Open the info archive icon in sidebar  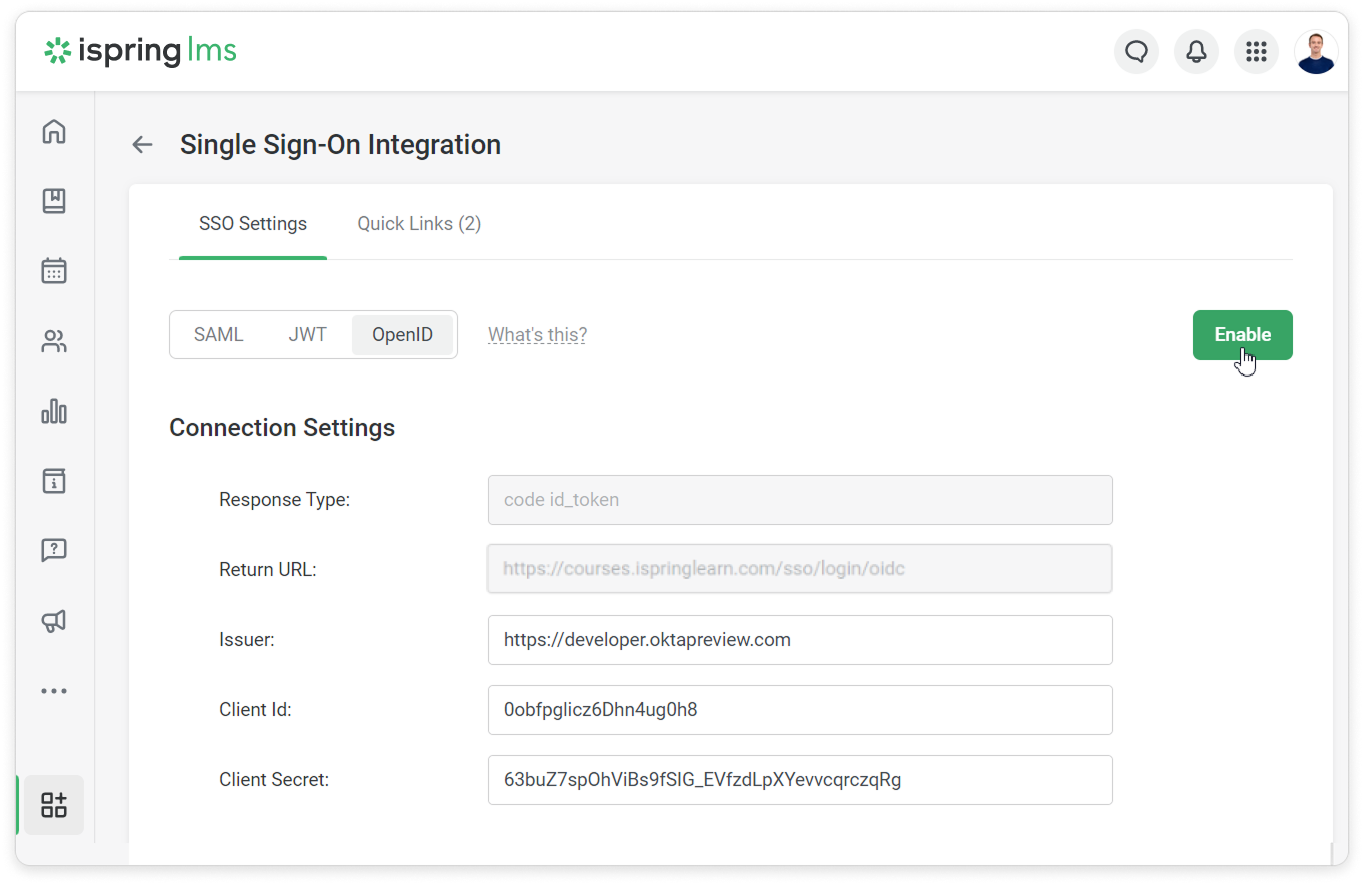tap(54, 481)
